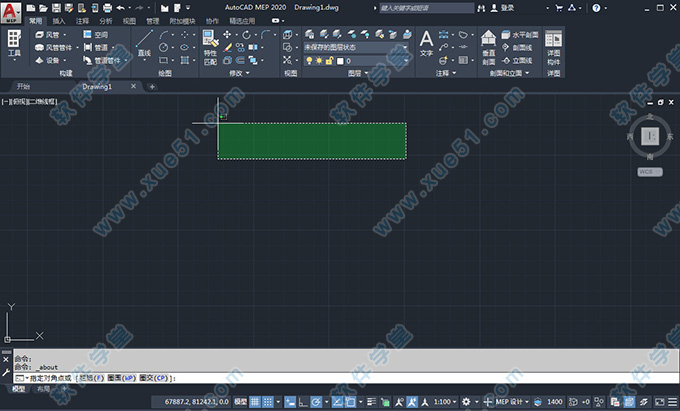The height and width of the screenshot is (411, 680).
Task: Select the 风管管件 duct fitting tool
Action: click(x=53, y=48)
